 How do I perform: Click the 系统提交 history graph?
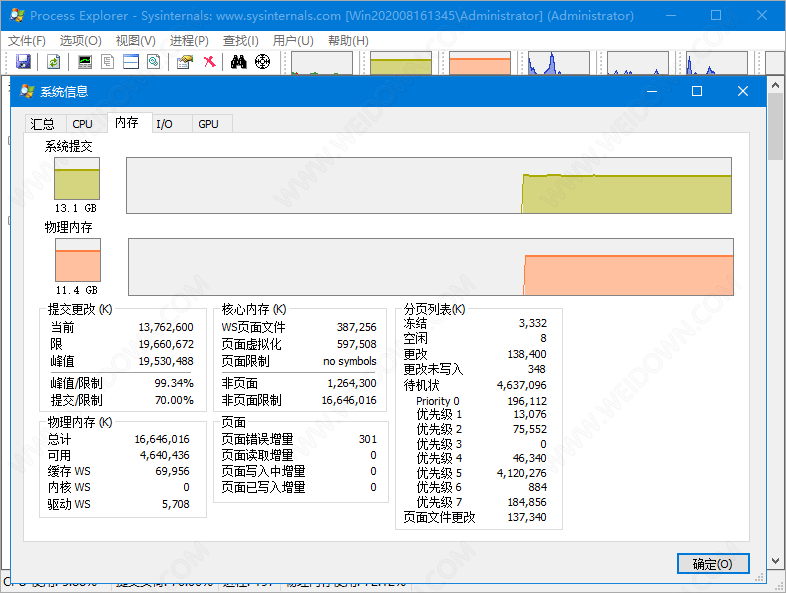click(429, 185)
